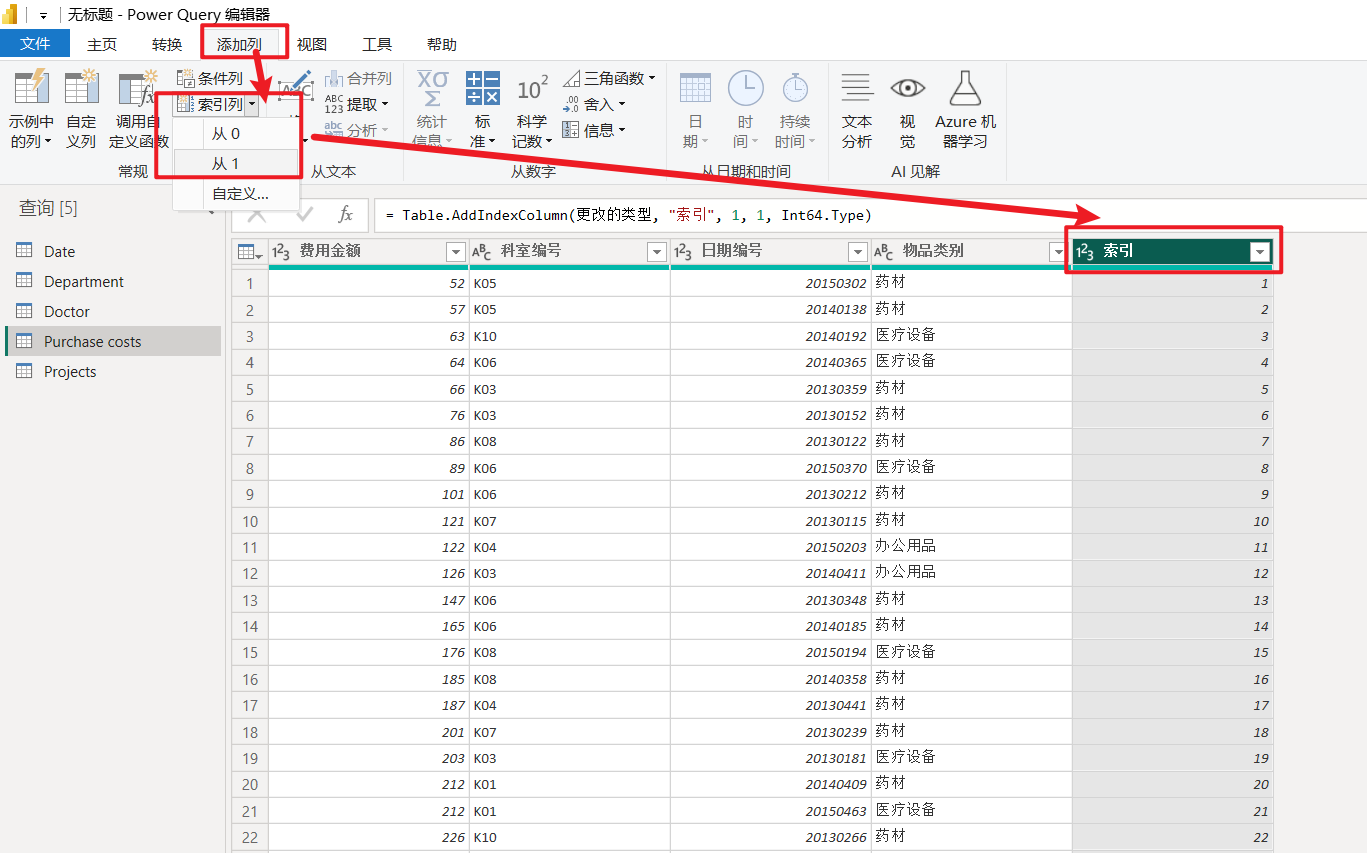Choose 从 1 in the index menu
The image size is (1367, 853).
(x=236, y=163)
